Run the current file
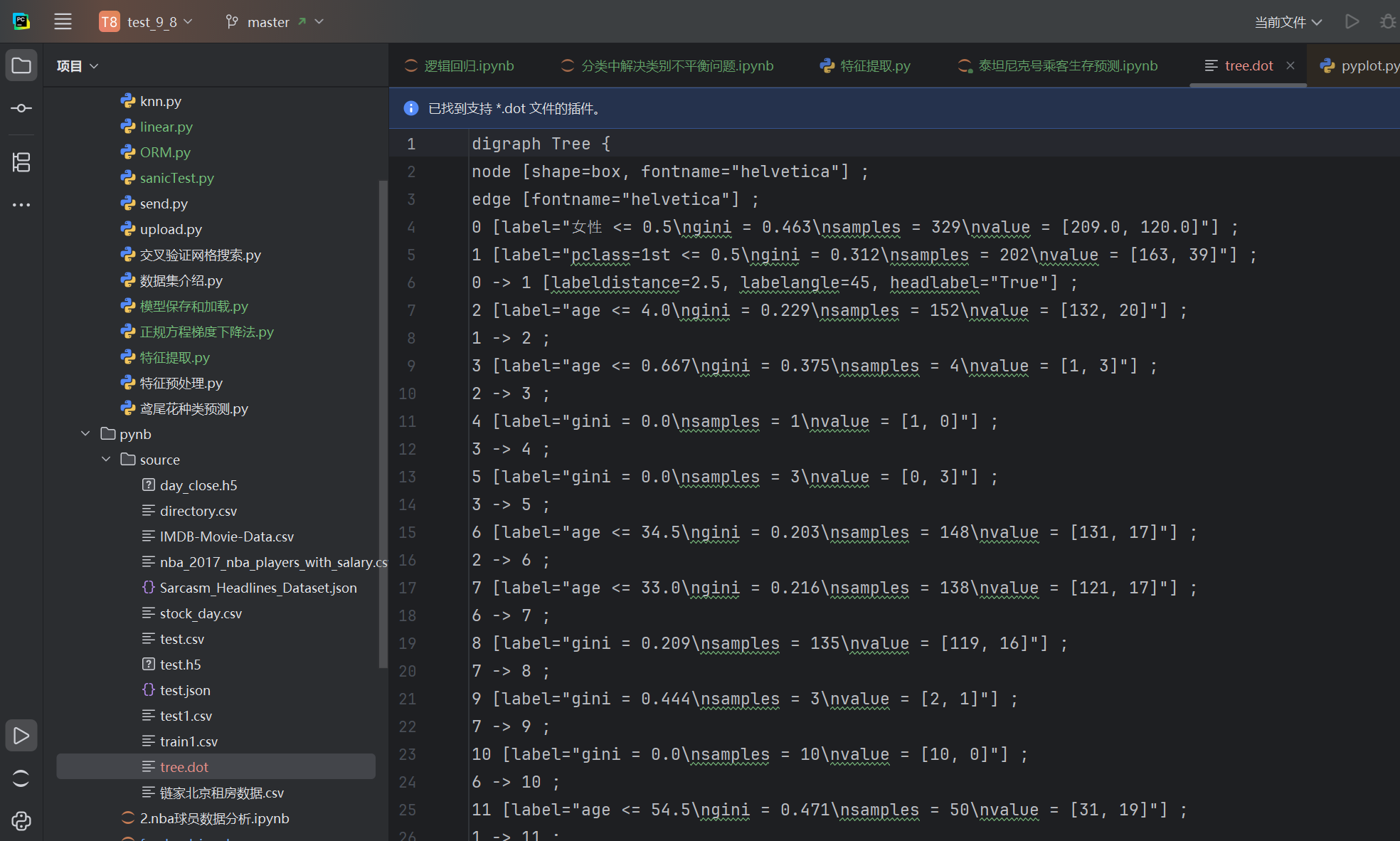Screen dimensions: 1400x841 (1352, 21)
